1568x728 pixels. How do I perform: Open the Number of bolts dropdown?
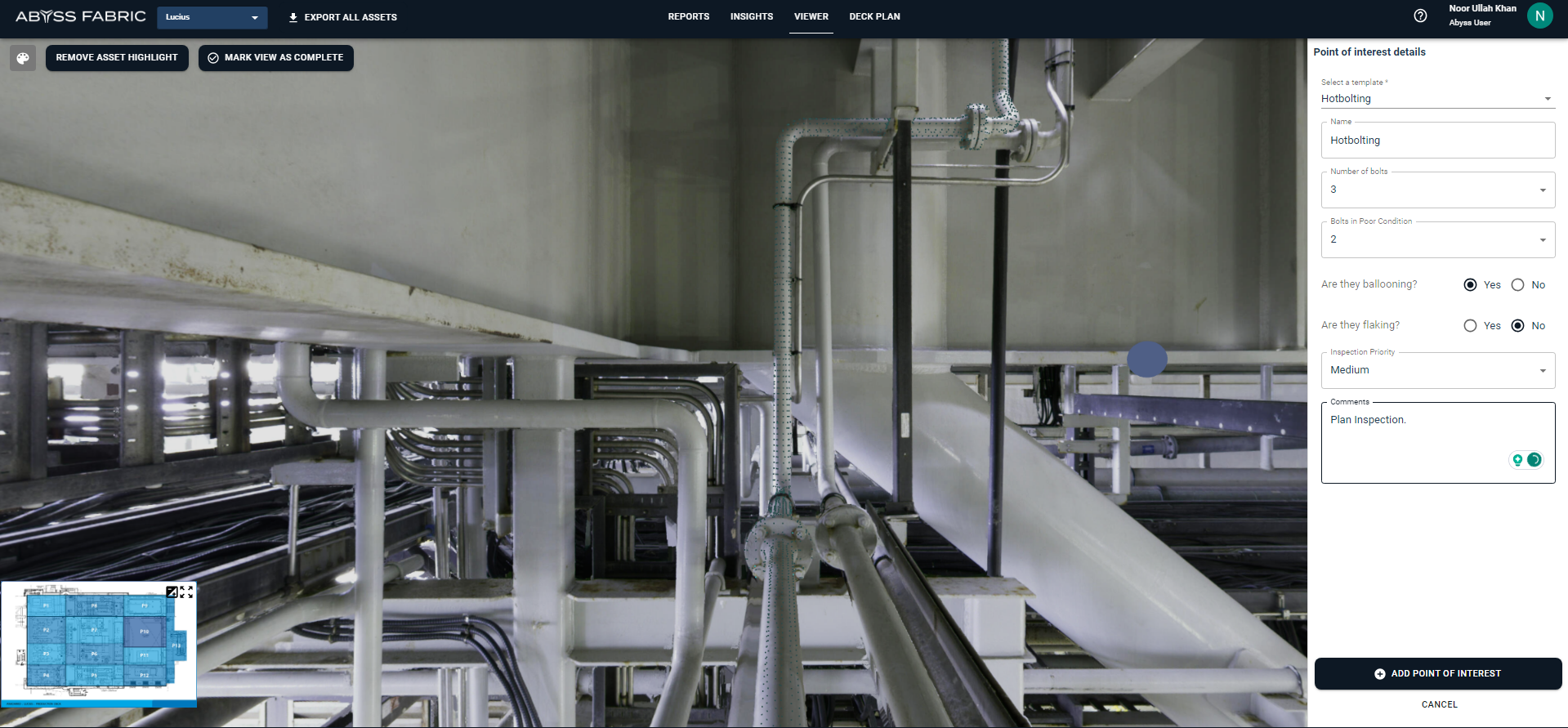(1437, 190)
